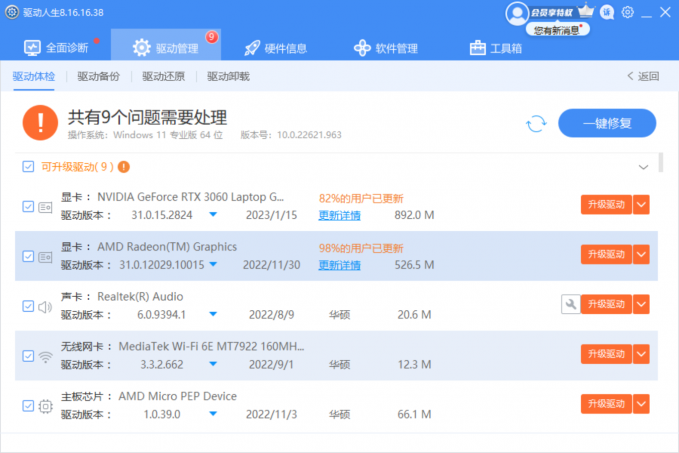Uncheck the NVIDIA GeForce RTX 3060 checkbox

[x=28, y=206]
